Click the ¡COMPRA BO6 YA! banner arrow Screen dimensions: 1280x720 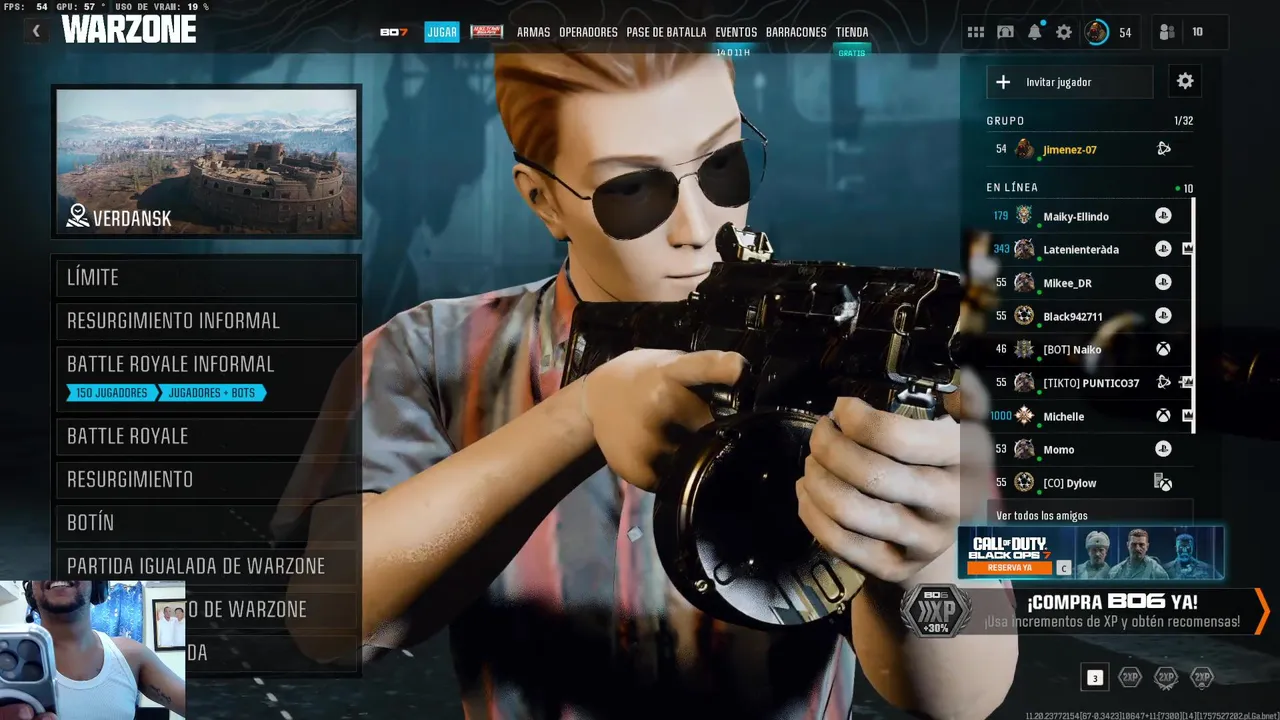point(1262,611)
